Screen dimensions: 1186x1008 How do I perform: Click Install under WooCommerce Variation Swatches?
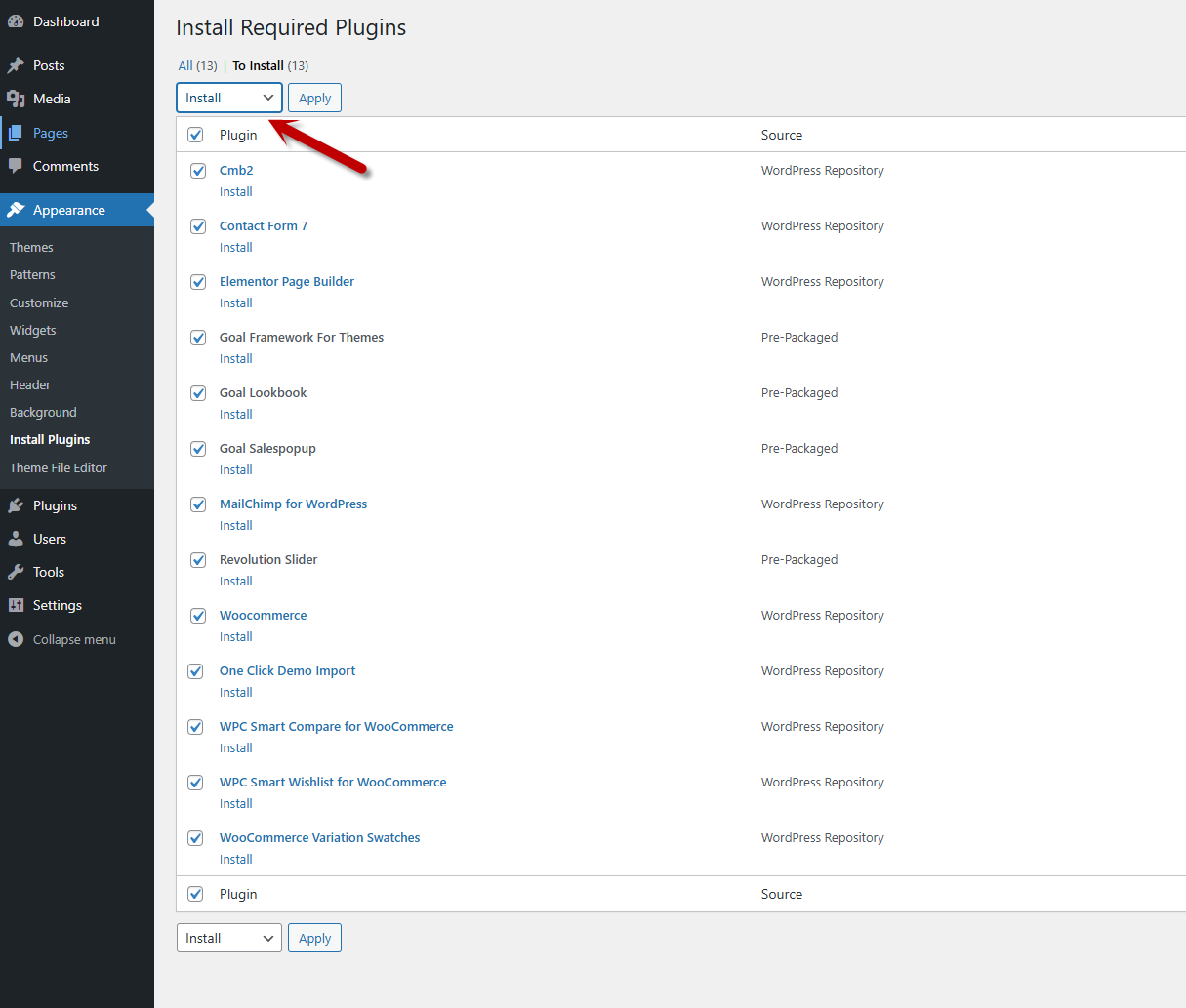[236, 860]
